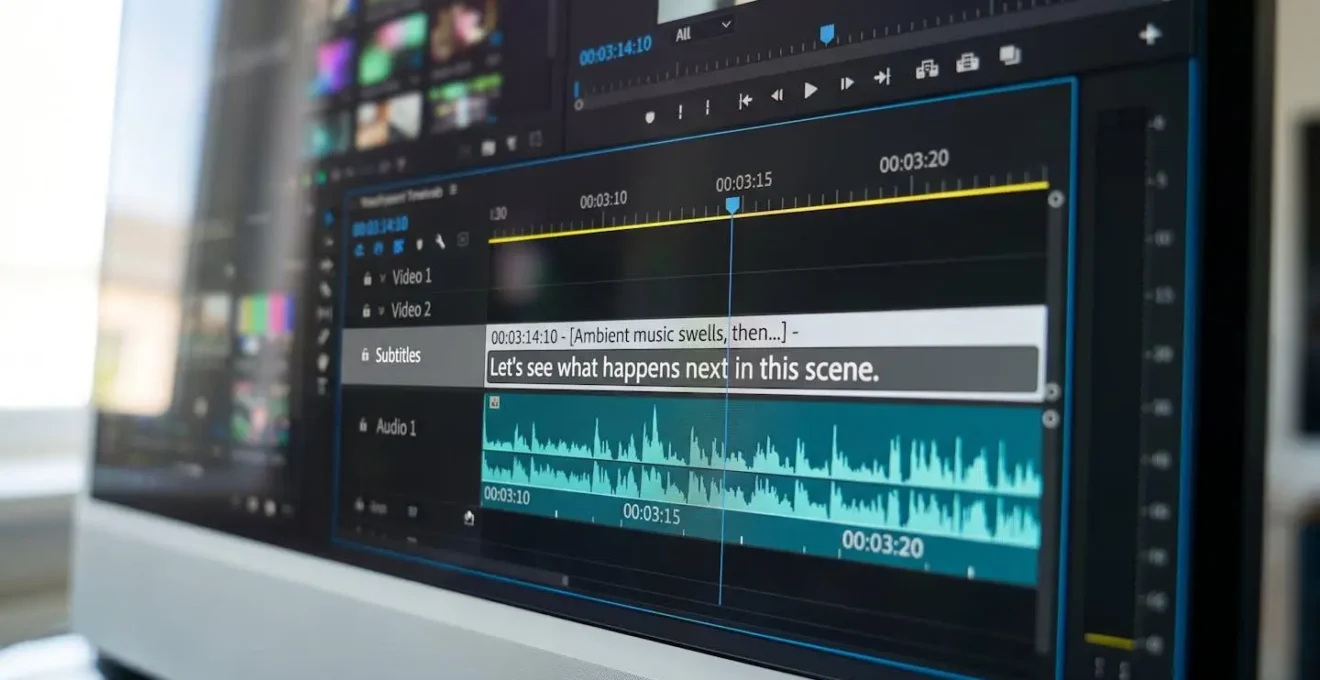Select the caption "Let's see what happens next"

(762, 369)
